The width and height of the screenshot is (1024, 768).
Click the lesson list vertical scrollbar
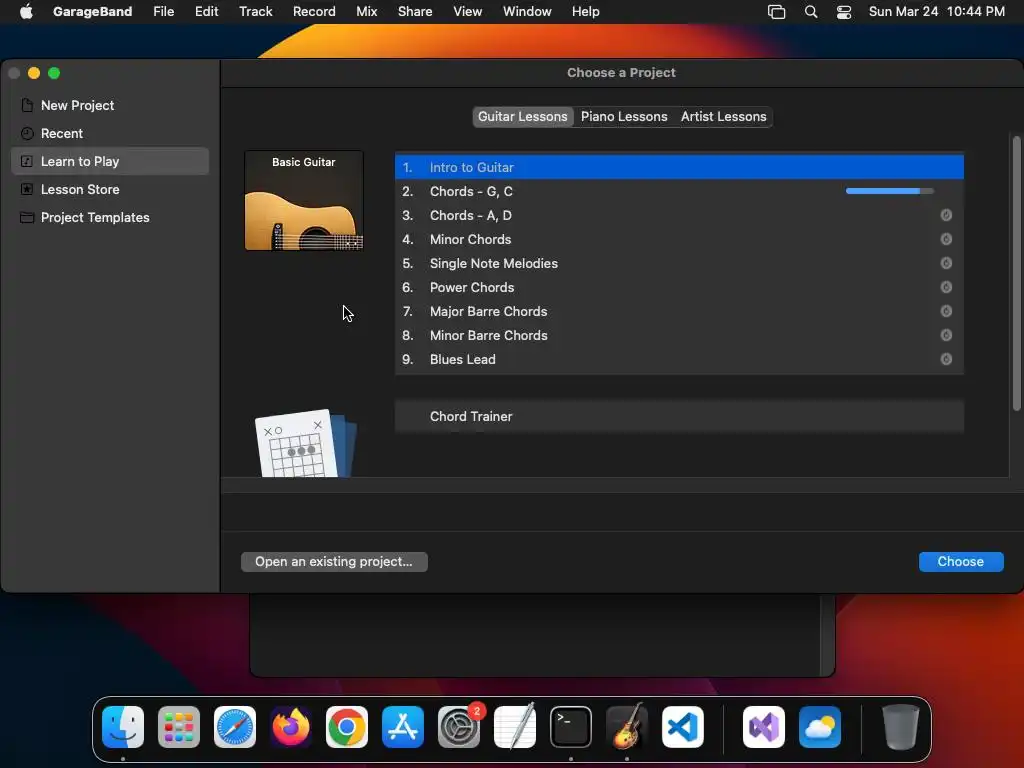pyautogui.click(x=1016, y=273)
